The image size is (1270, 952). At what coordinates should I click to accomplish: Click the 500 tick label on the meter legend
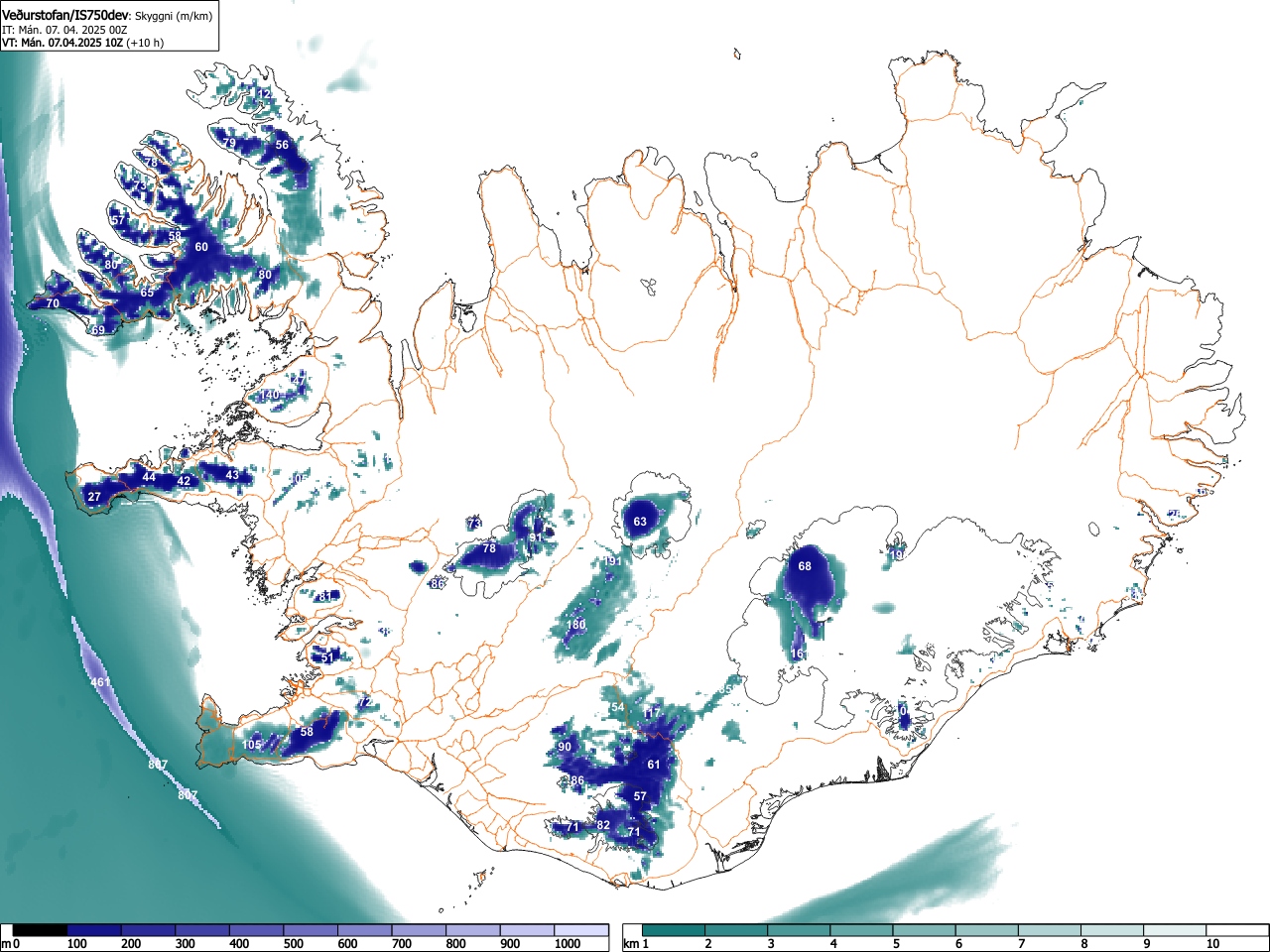pos(293,944)
